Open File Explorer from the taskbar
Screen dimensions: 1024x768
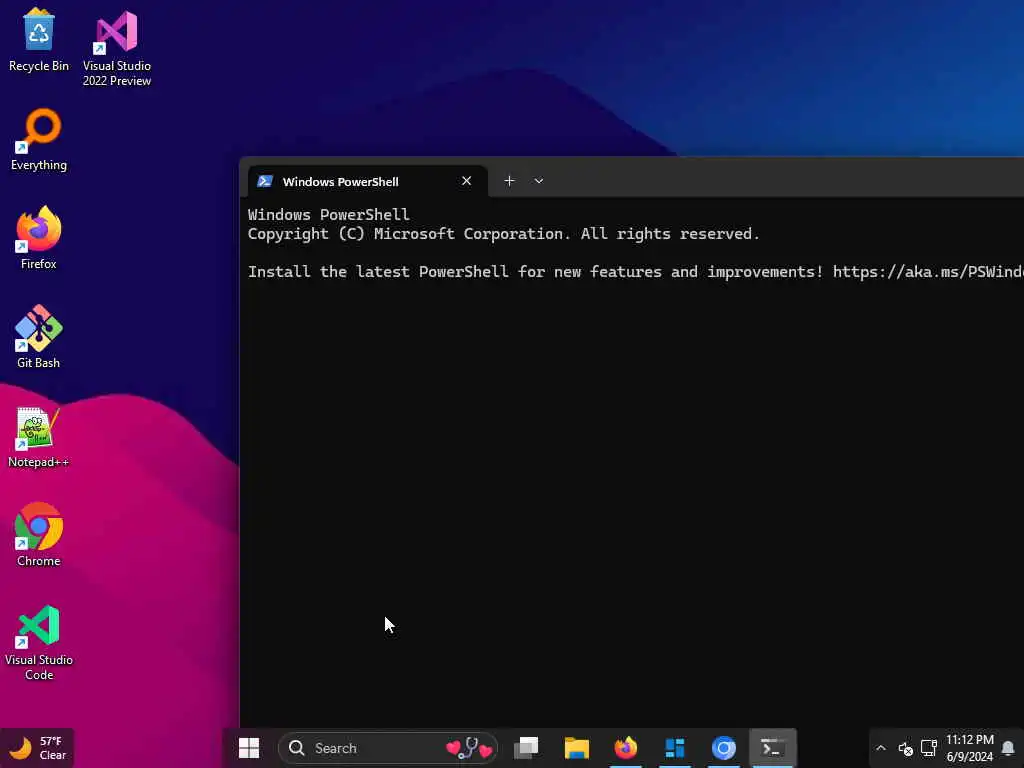(x=577, y=748)
